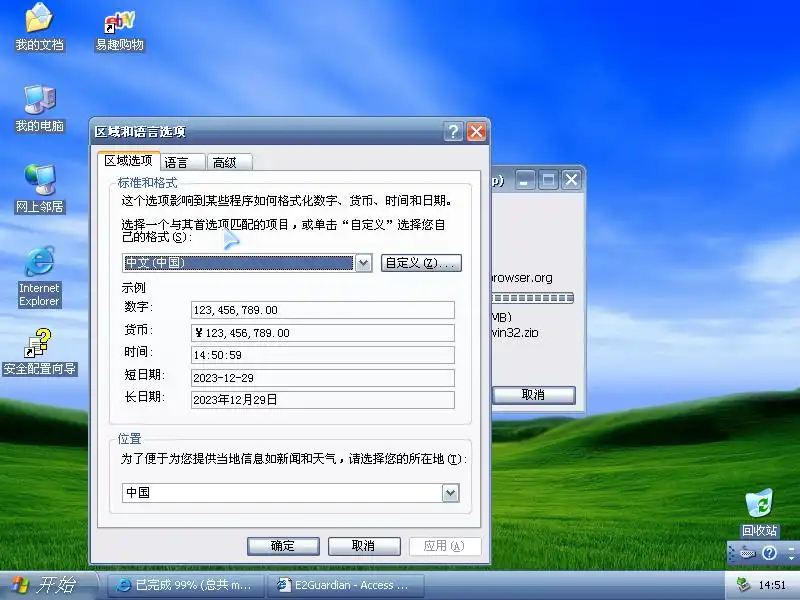Open the 易趣购物 eBay shortcut icon
The height and width of the screenshot is (600, 800).
(120, 30)
